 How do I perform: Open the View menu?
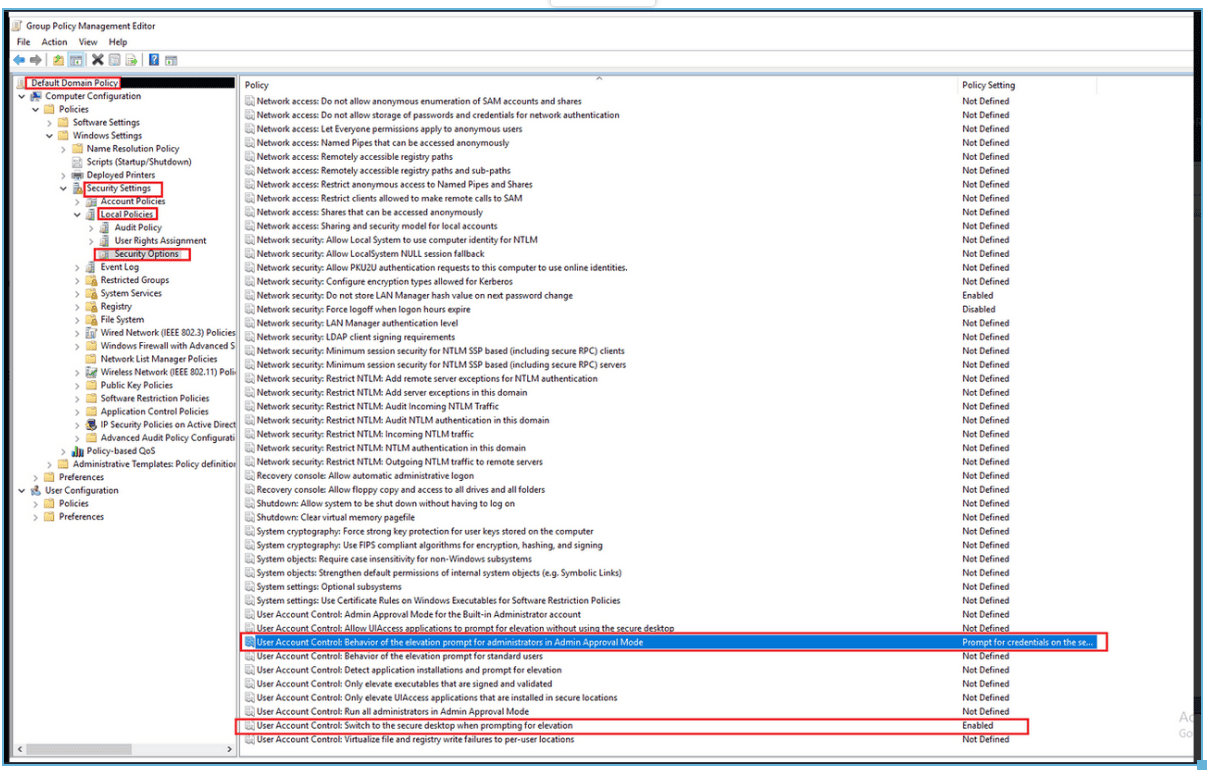point(88,42)
